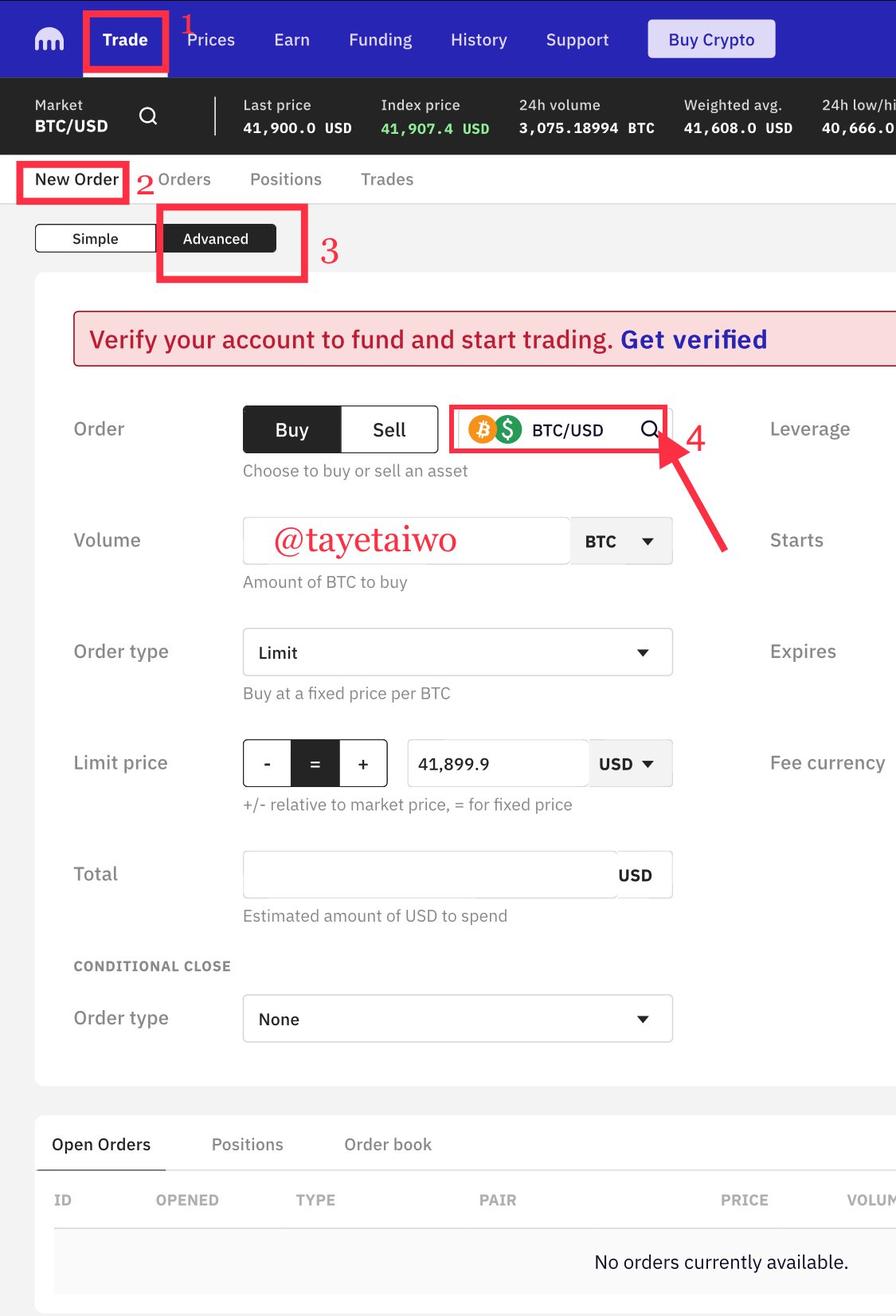Viewport: 896px width, 1316px height.
Task: Click the ID column header
Action: 63,1200
